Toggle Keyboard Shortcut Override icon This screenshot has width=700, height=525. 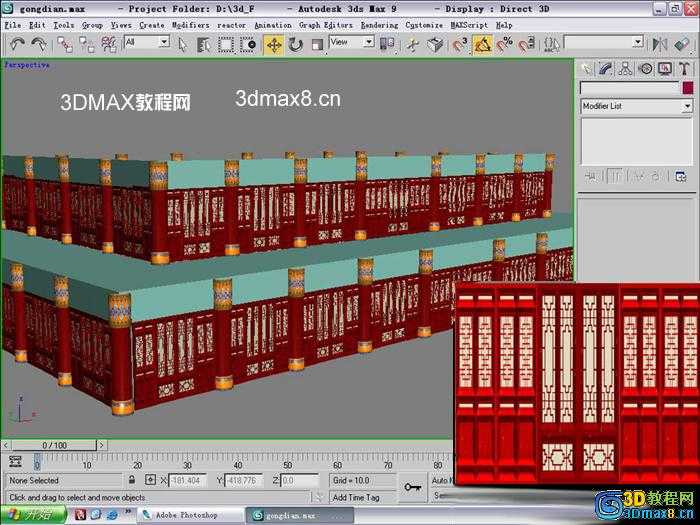pos(435,45)
